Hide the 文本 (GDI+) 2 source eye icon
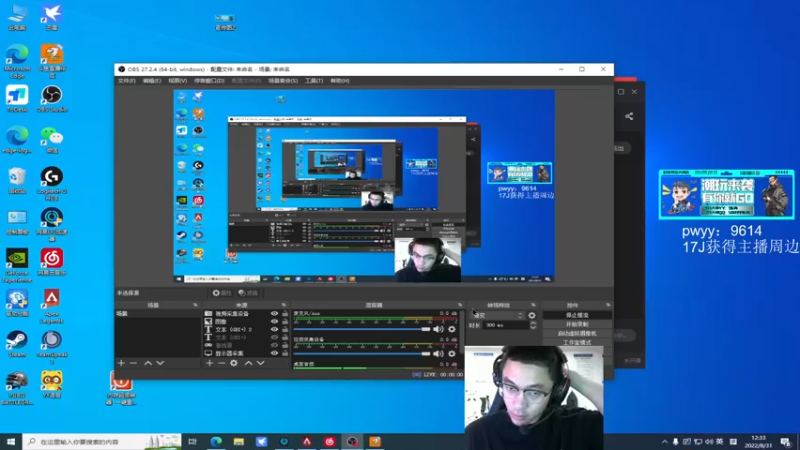 pos(274,330)
